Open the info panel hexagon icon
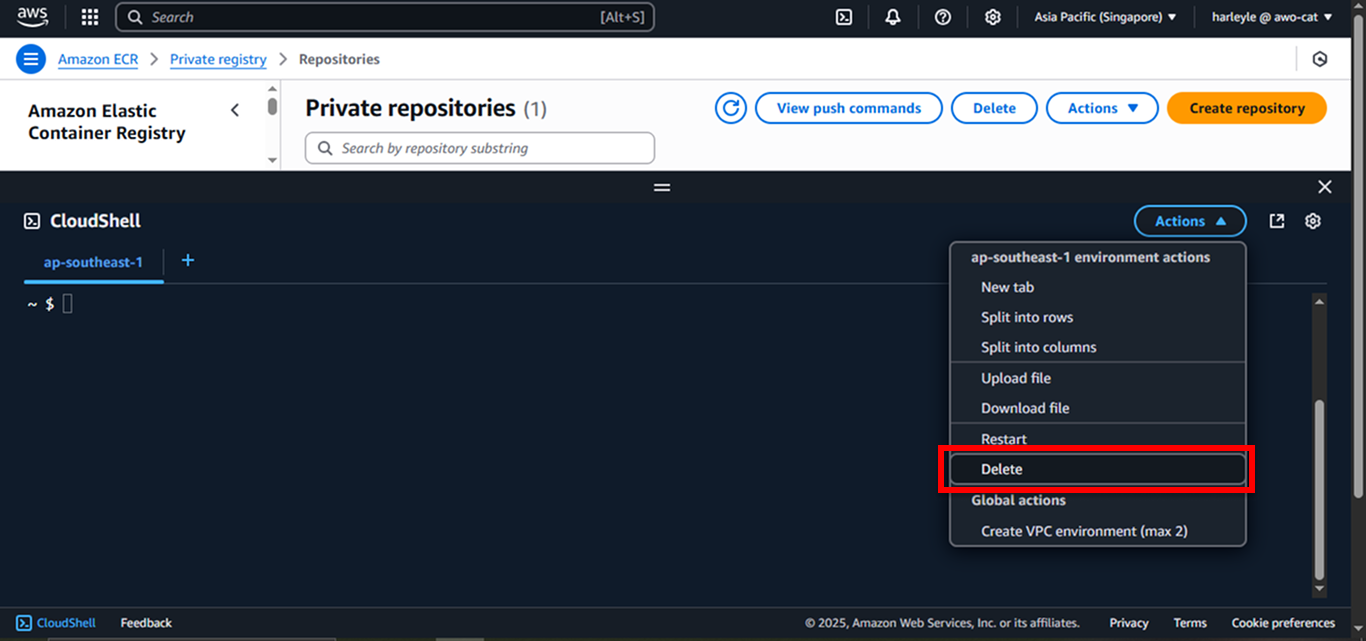Screen dimensions: 1366x641 [x=1320, y=59]
